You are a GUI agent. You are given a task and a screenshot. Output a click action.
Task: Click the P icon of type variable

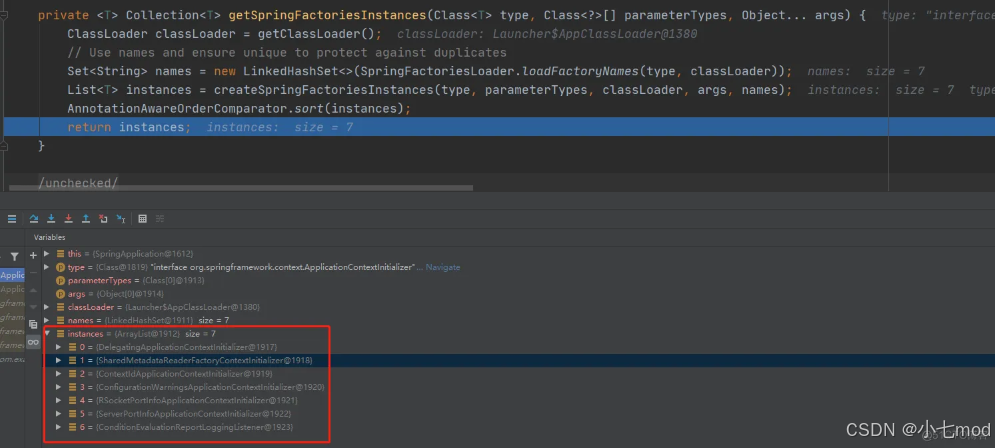(x=60, y=267)
